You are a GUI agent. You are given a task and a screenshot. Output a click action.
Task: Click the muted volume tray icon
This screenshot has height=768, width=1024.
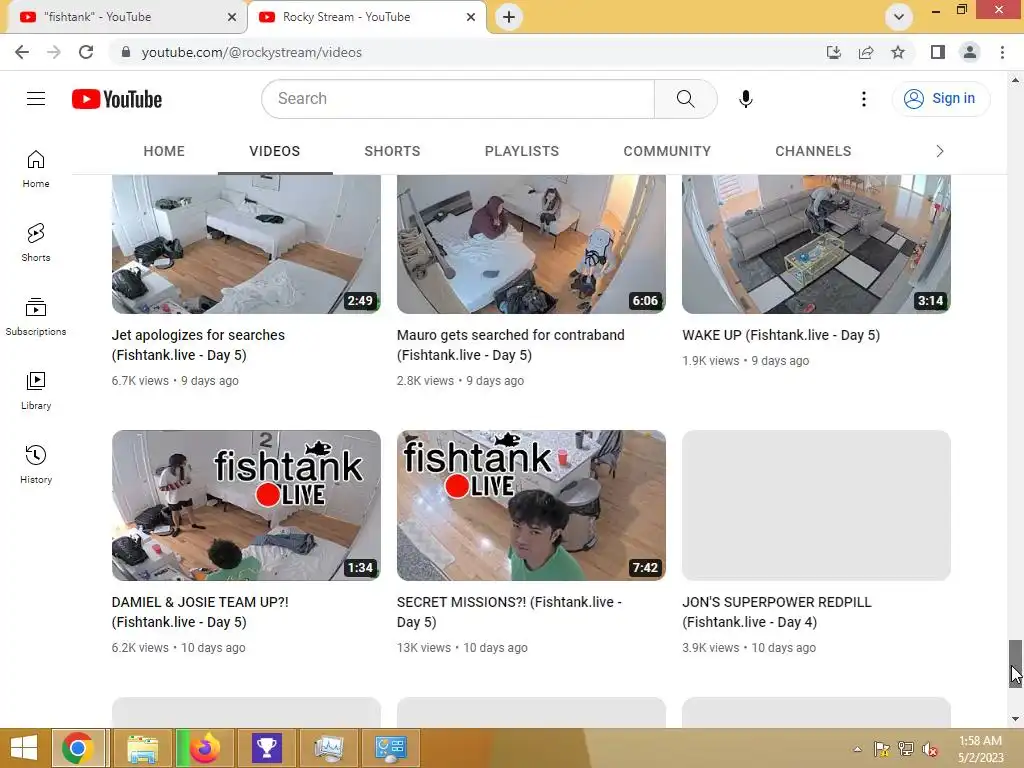(x=929, y=749)
